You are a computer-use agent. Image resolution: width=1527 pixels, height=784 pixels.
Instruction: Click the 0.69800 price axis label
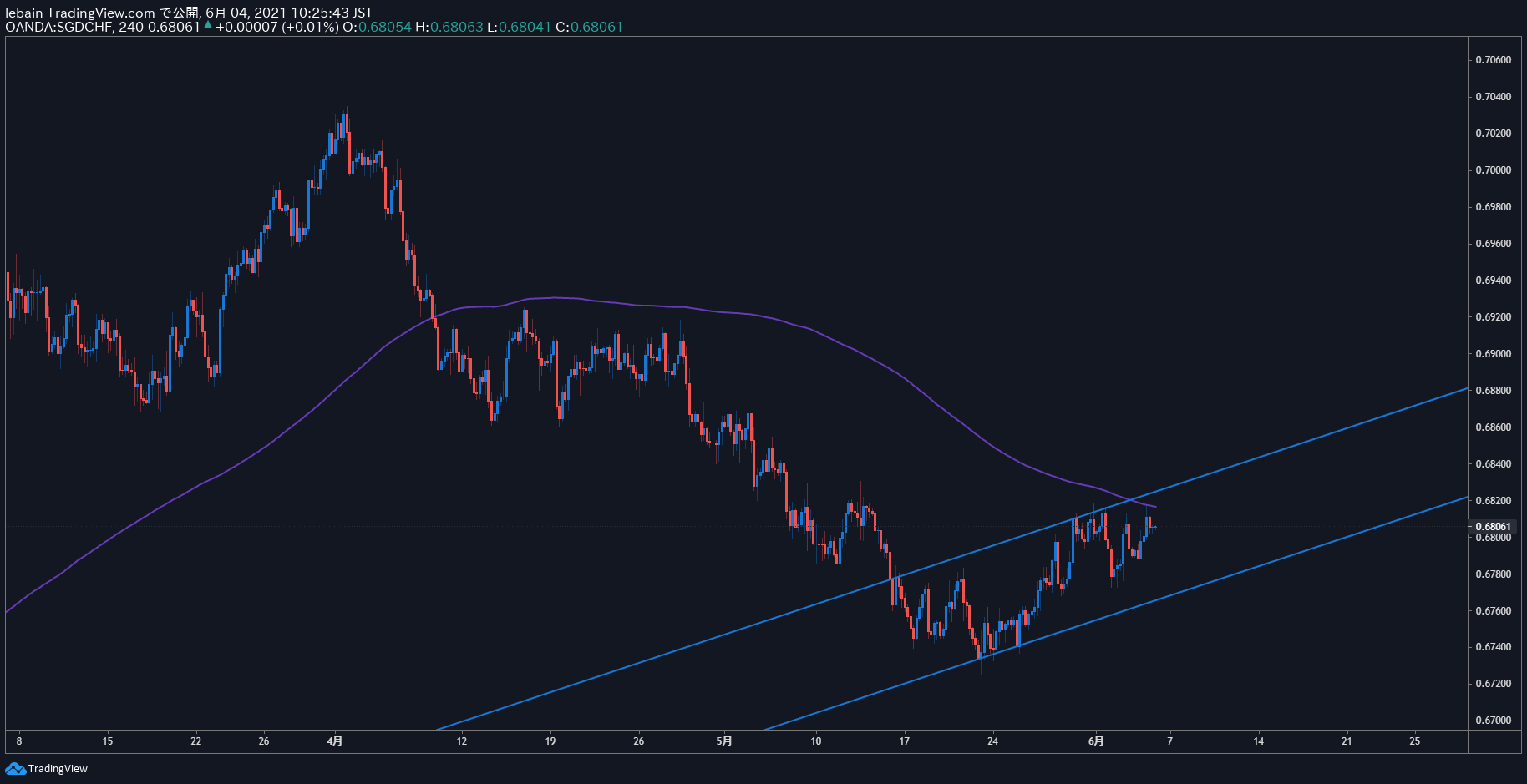(1493, 207)
